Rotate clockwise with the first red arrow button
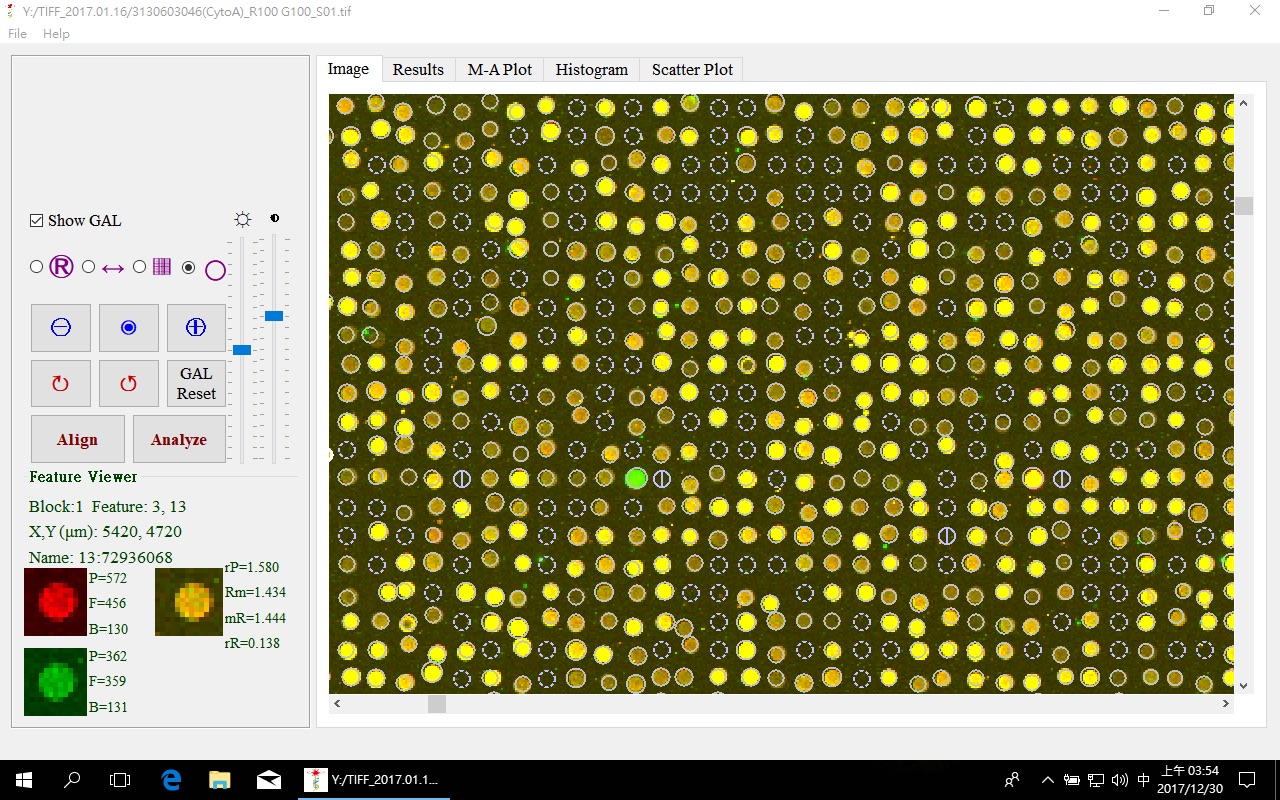Screen dimensions: 1280x800 click(61, 383)
